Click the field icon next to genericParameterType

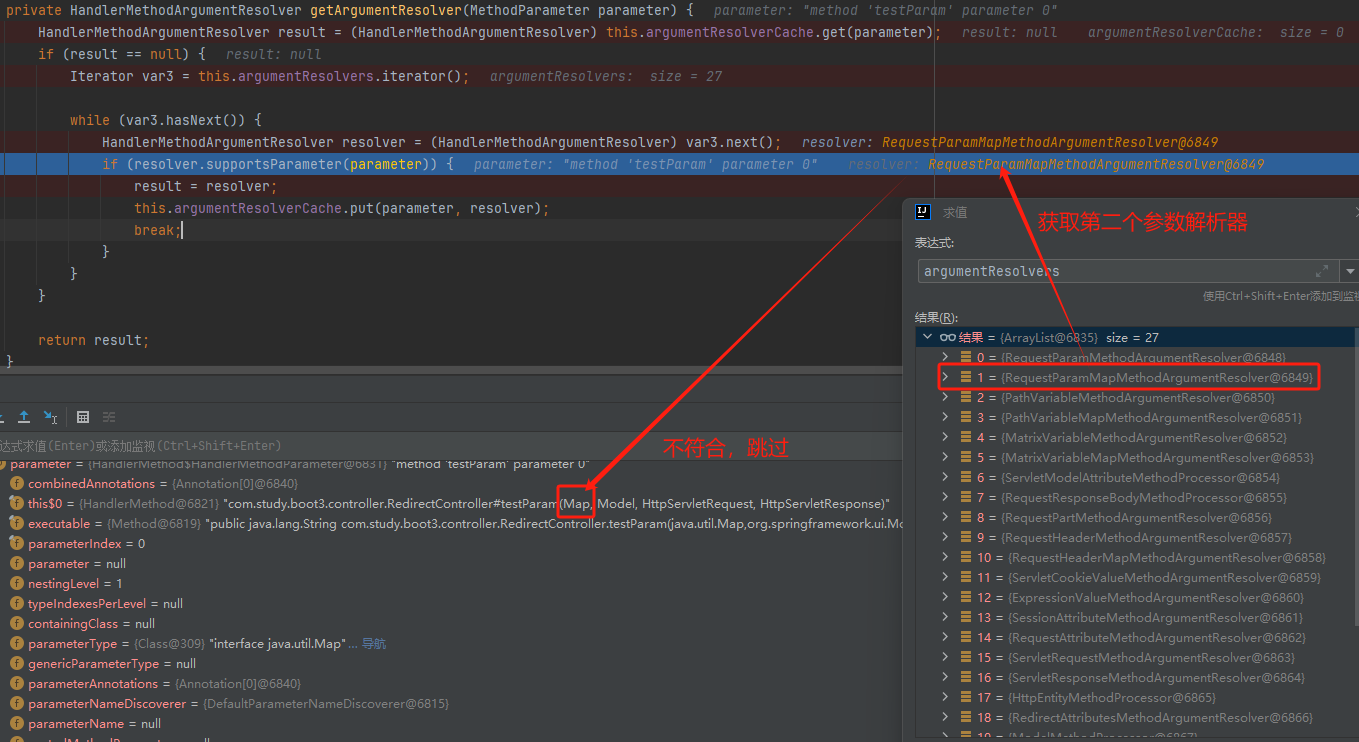[x=16, y=664]
